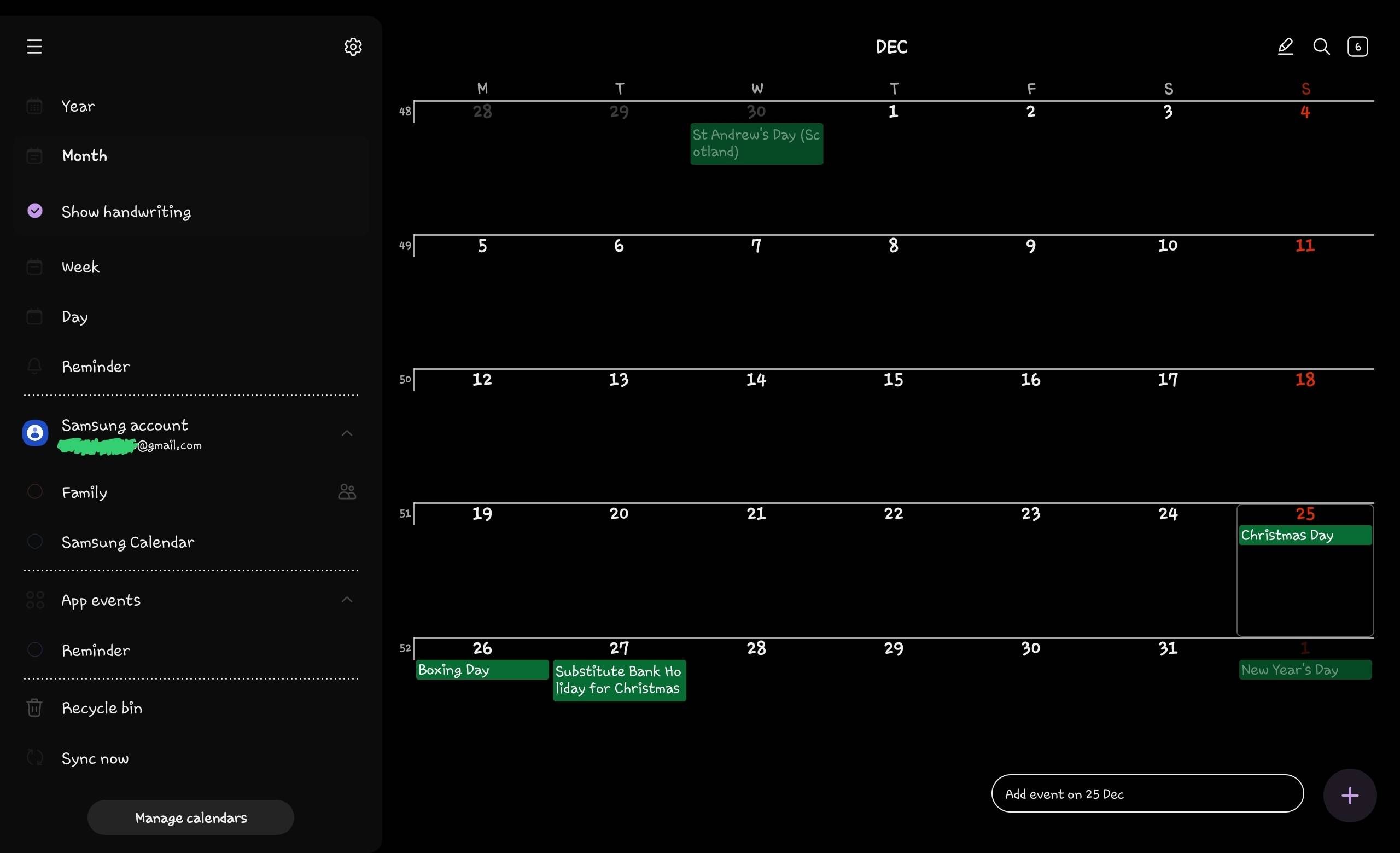Jump to today using date icon
1400x853 pixels.
coord(1357,47)
